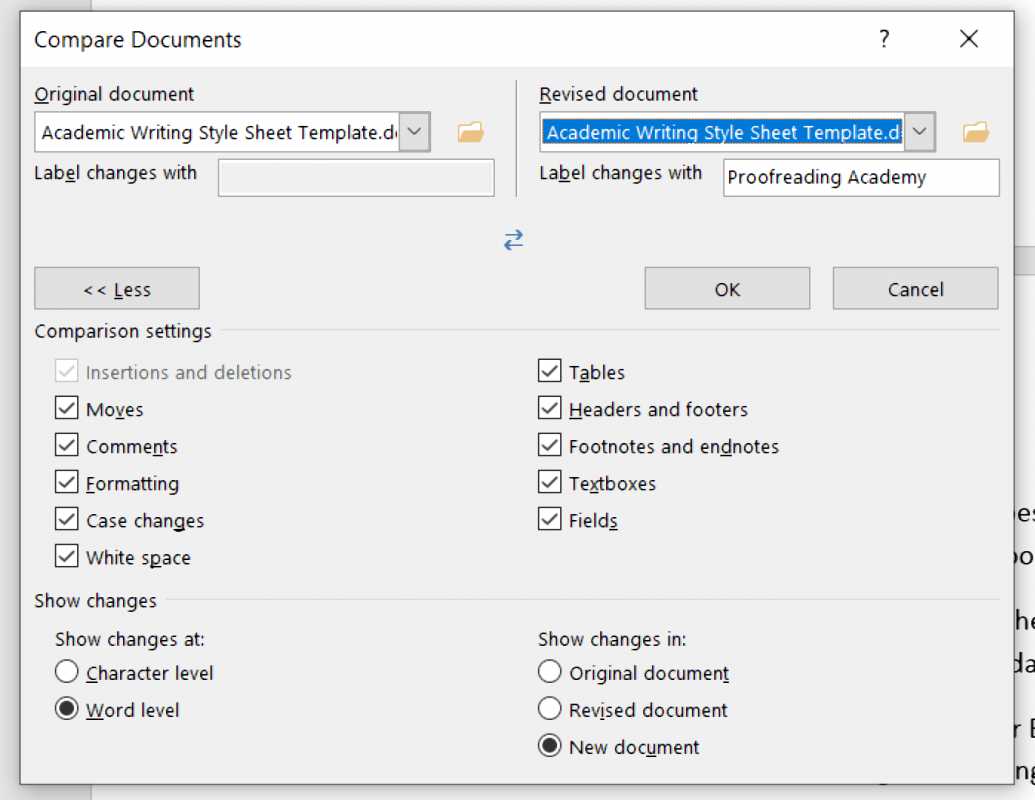Uncheck the Tables checkbox
The image size is (1035, 800).
550,372
